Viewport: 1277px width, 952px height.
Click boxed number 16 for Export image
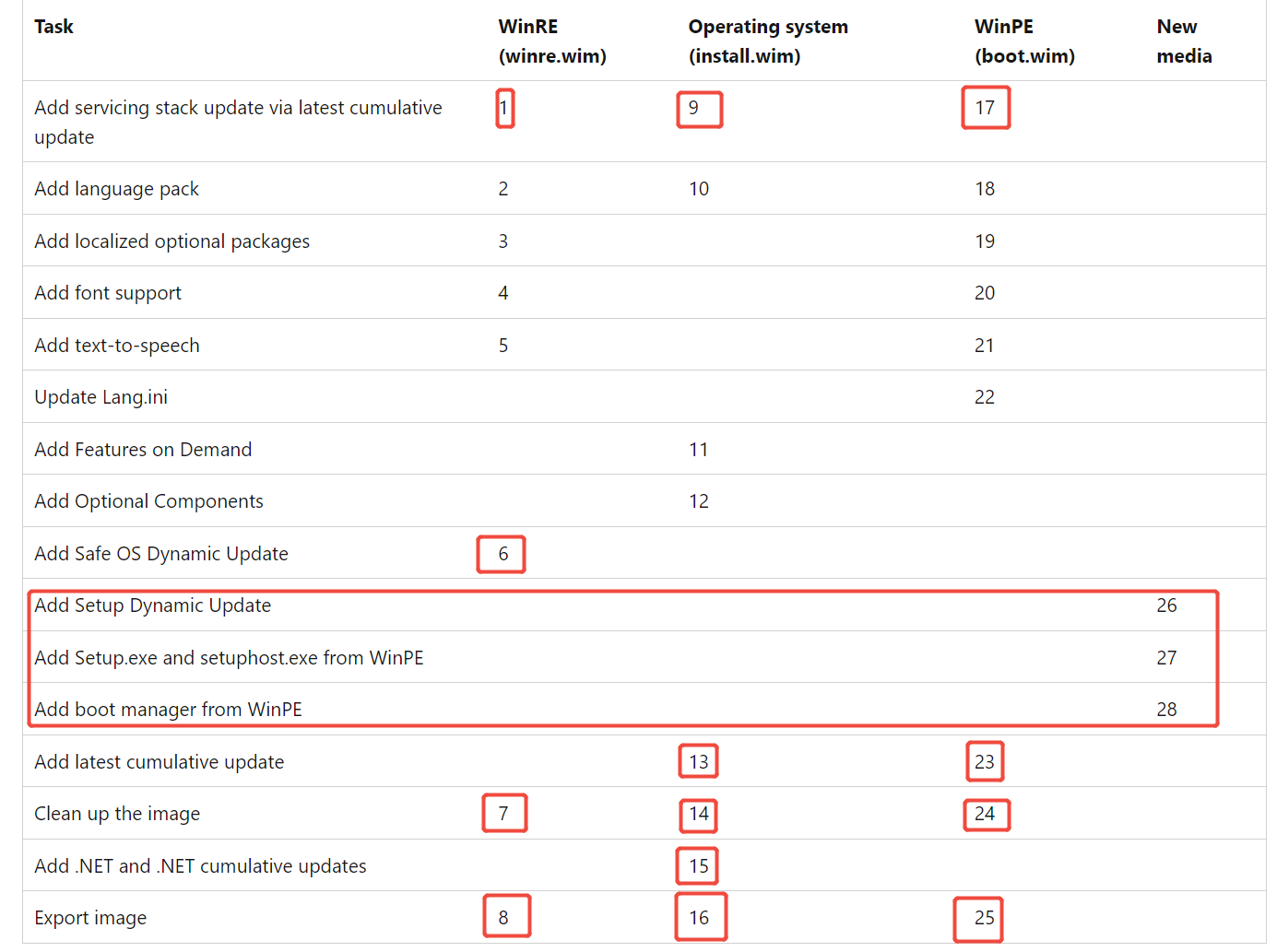pyautogui.click(x=701, y=917)
